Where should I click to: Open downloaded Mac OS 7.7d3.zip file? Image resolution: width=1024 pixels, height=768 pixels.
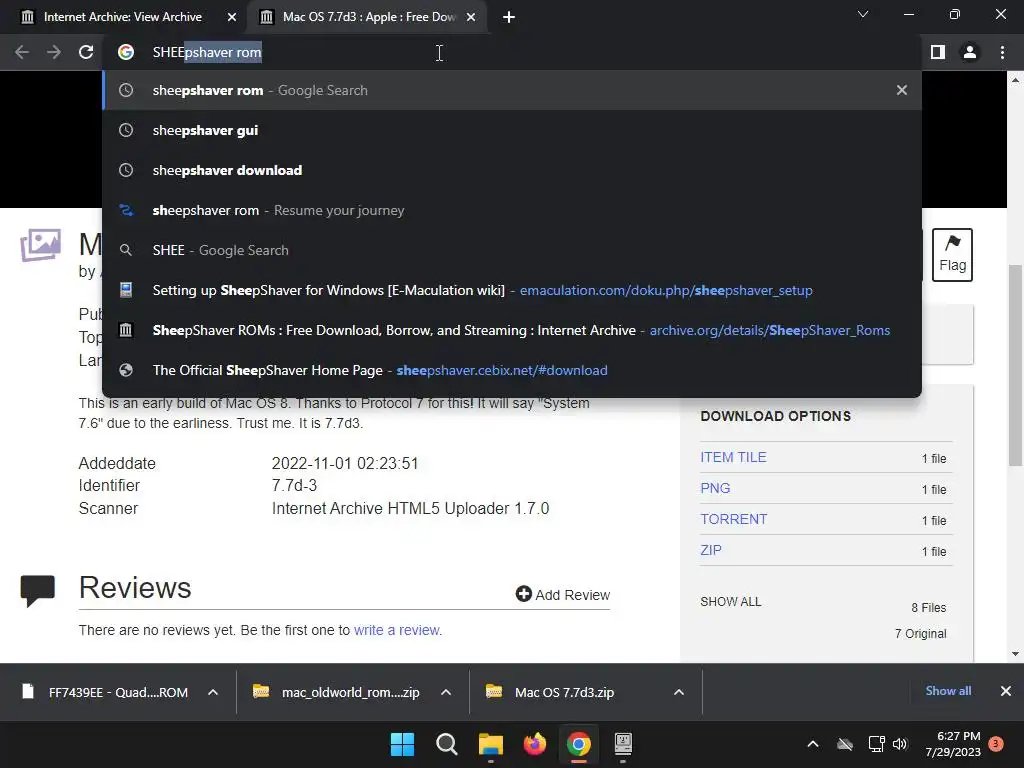coord(552,692)
